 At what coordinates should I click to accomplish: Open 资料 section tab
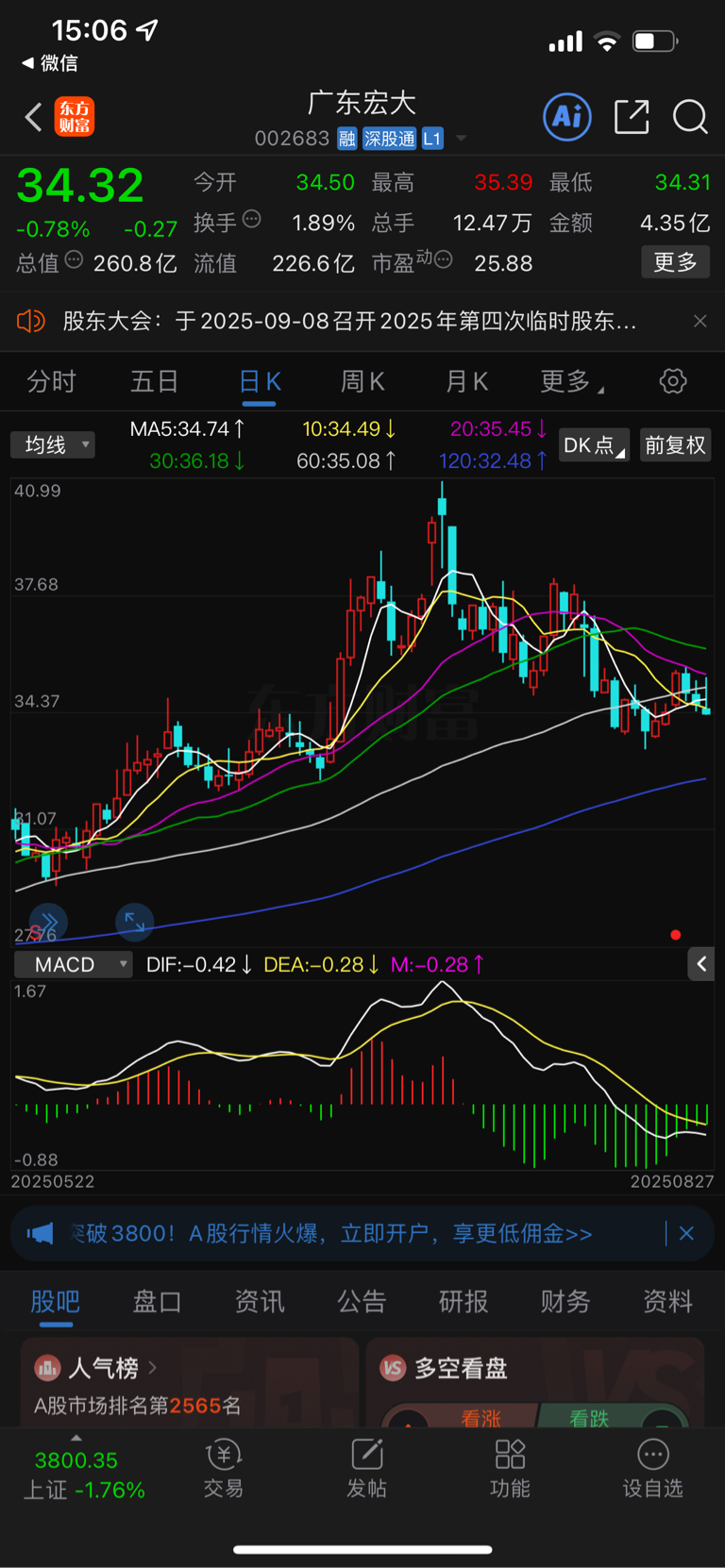[x=667, y=1302]
